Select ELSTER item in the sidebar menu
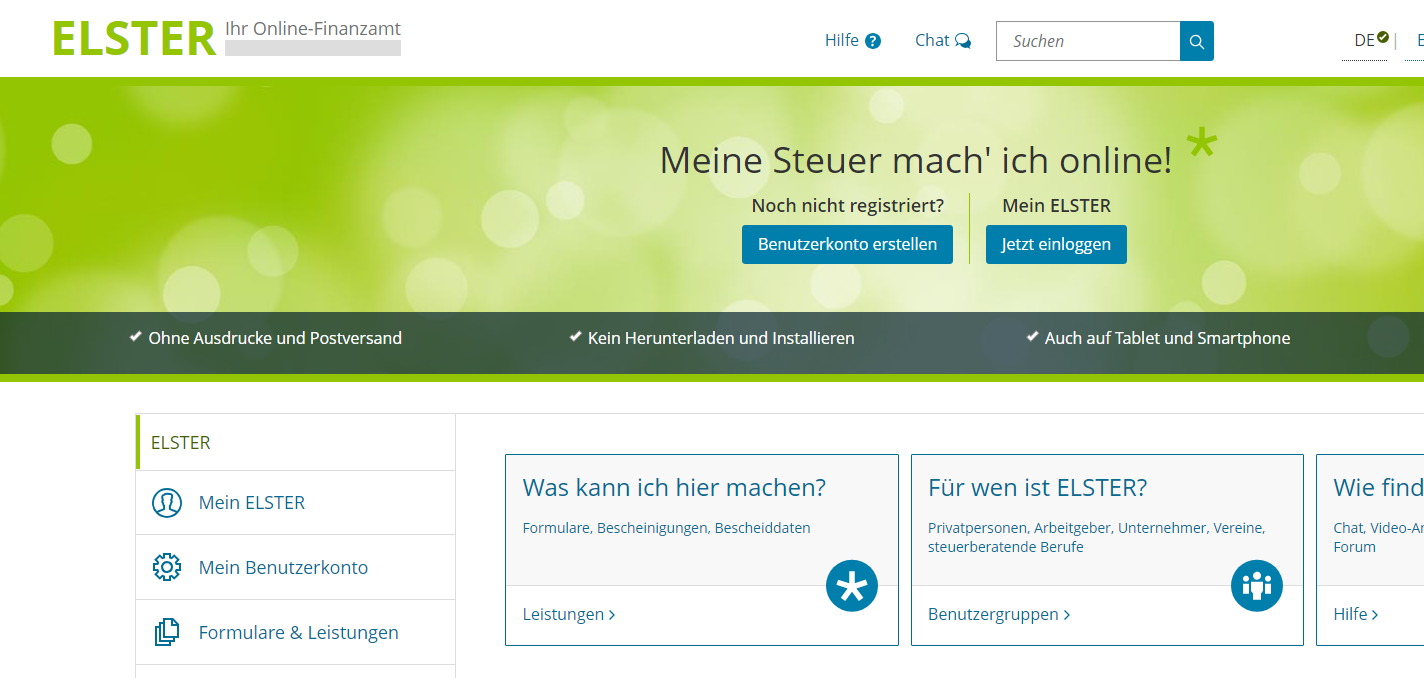1424x678 pixels. [x=181, y=443]
